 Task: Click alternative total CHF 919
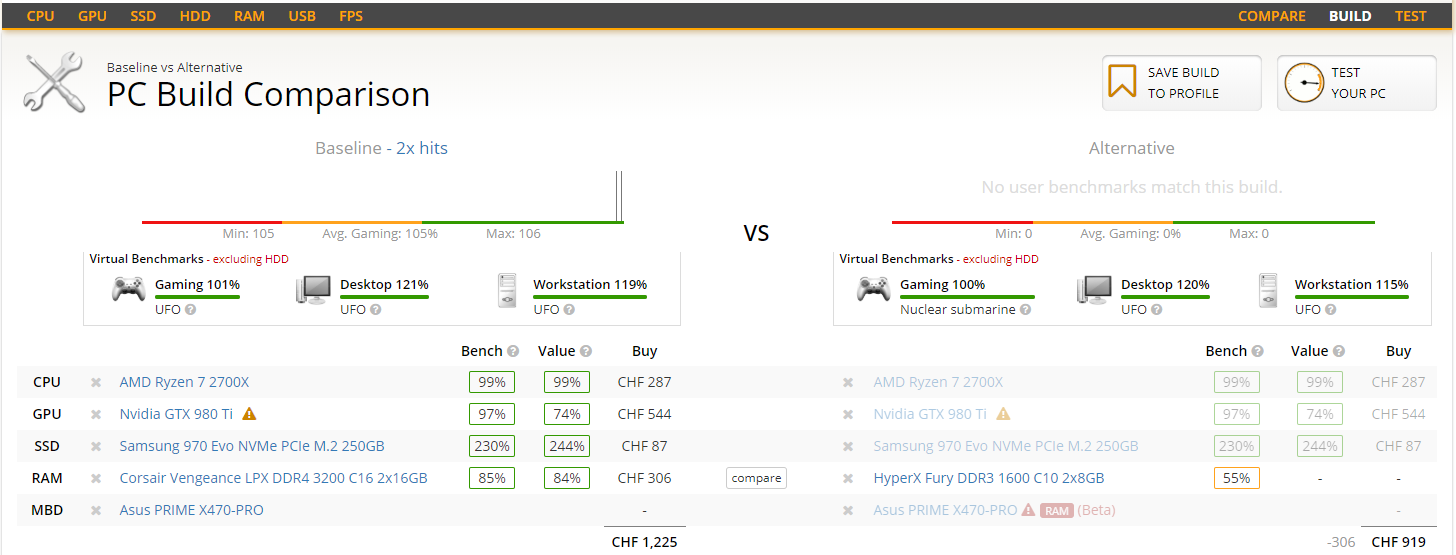point(1398,542)
